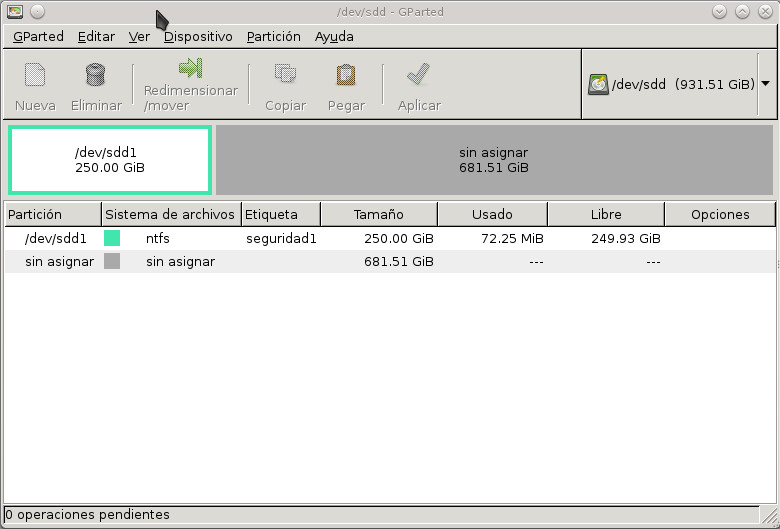Click the window resize grip corner

[x=769, y=518]
